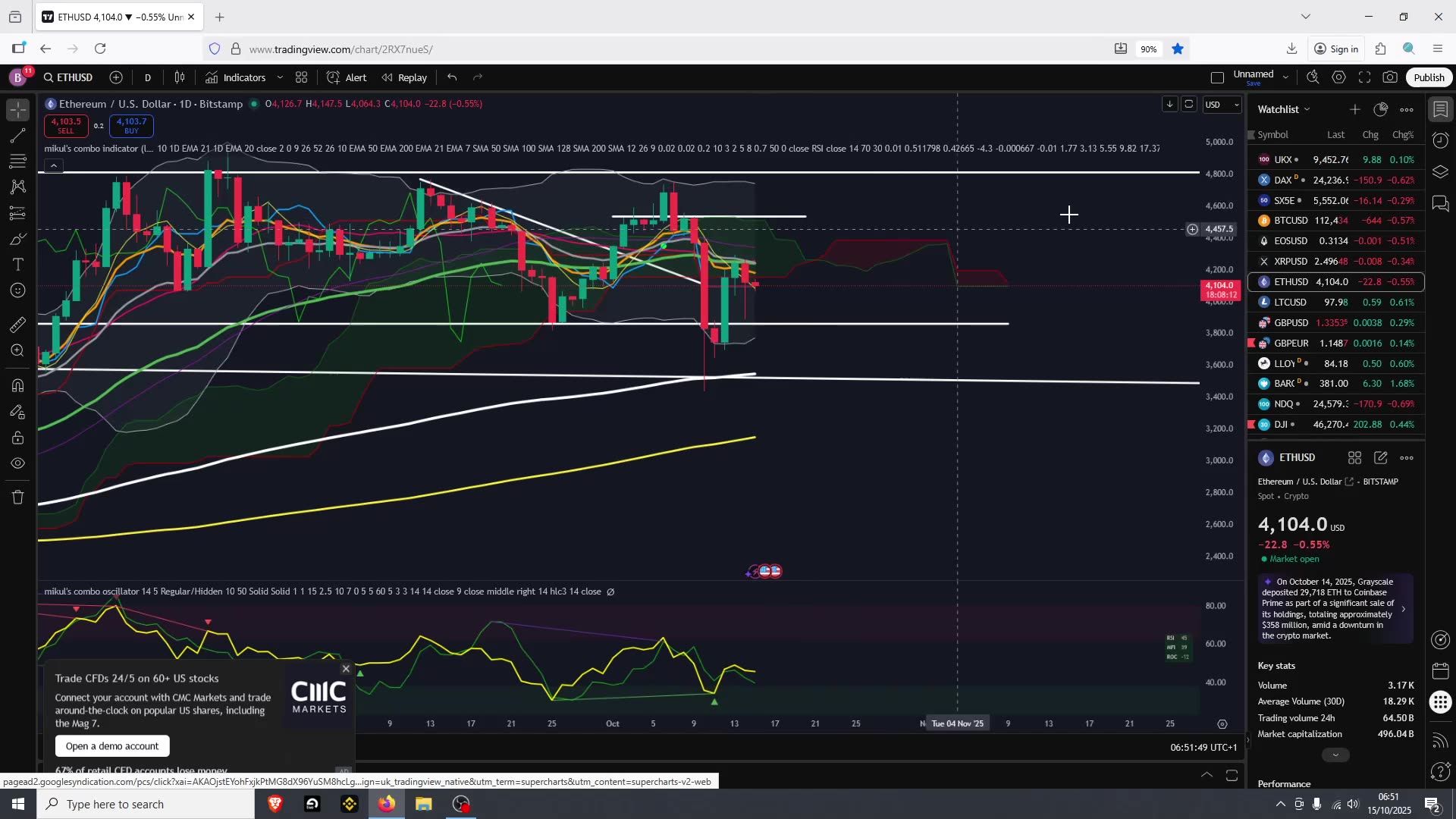Open the emoji sticker drawing tool
This screenshot has height=819, width=1456.
17,290
